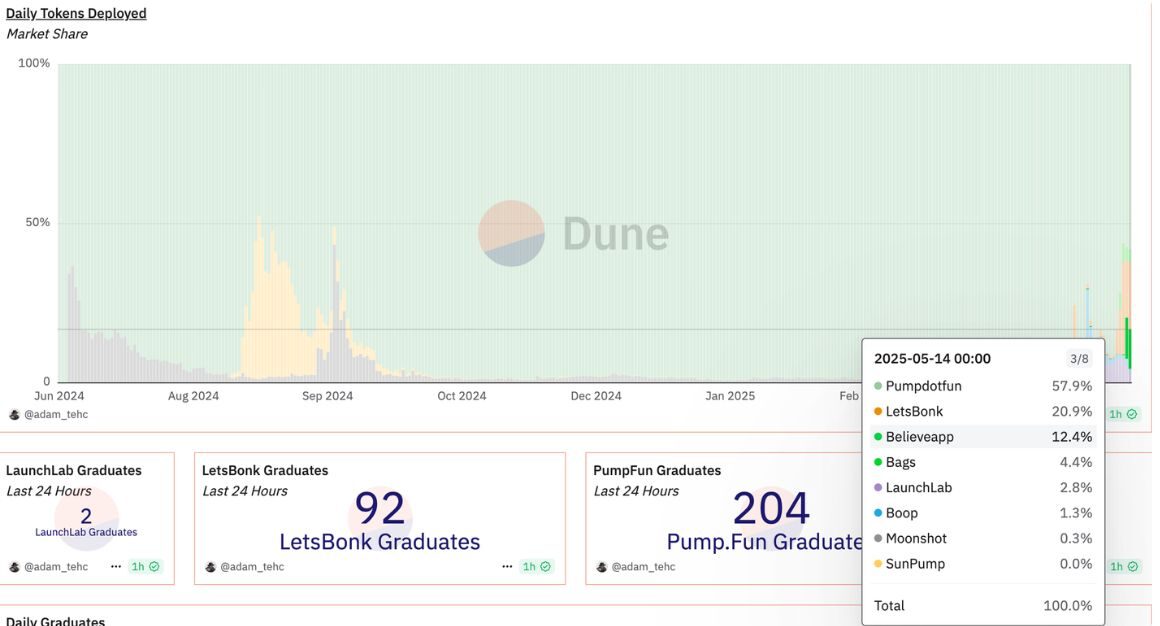Select the LaunchLab label in the tooltip
Viewport: 1160px width, 626px height.
pos(919,488)
